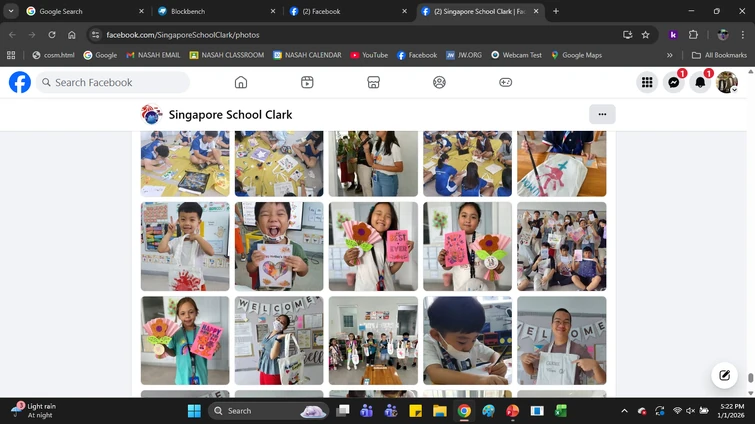
Task: Open the laughing boy with heart card photo
Action: point(279,246)
